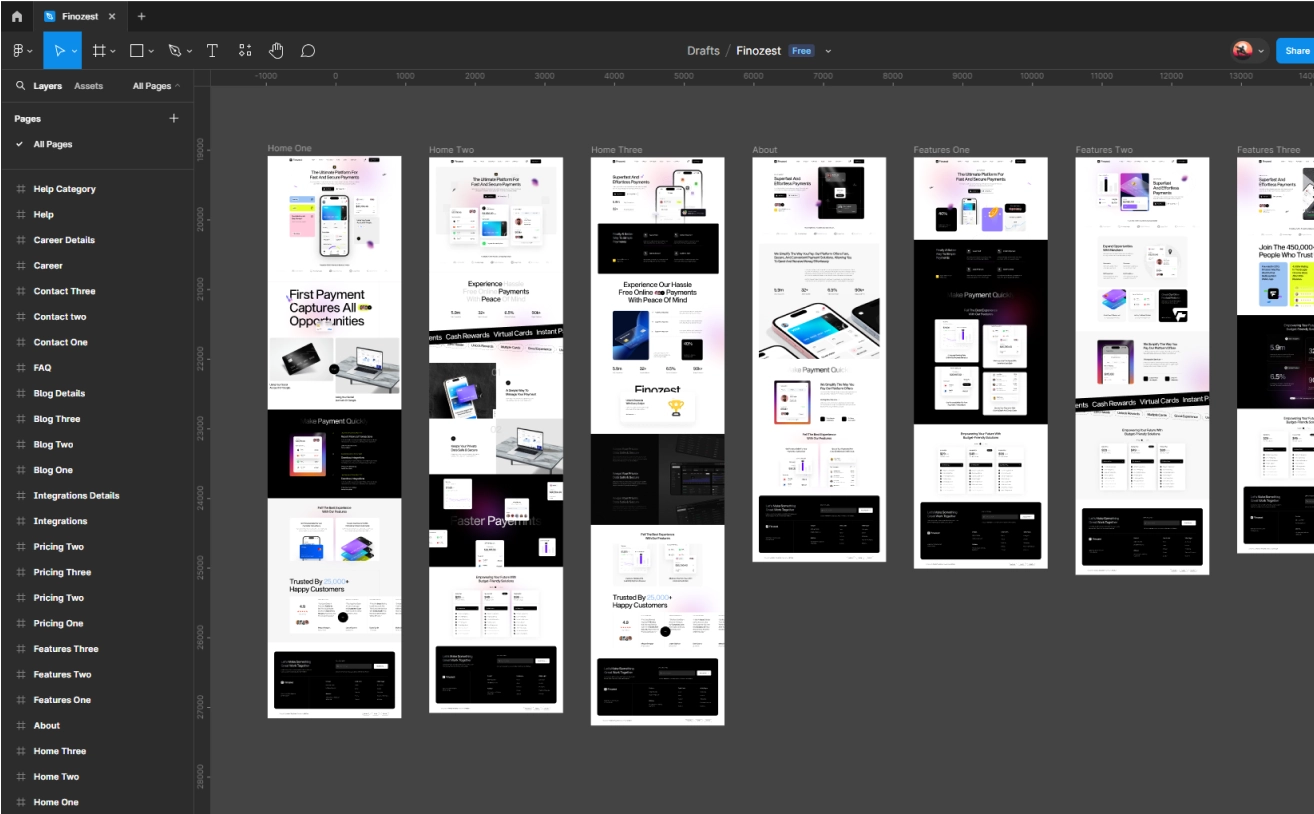This screenshot has height=814, width=1314.
Task: Open Frame tools dropdown arrow
Action: 113,52
